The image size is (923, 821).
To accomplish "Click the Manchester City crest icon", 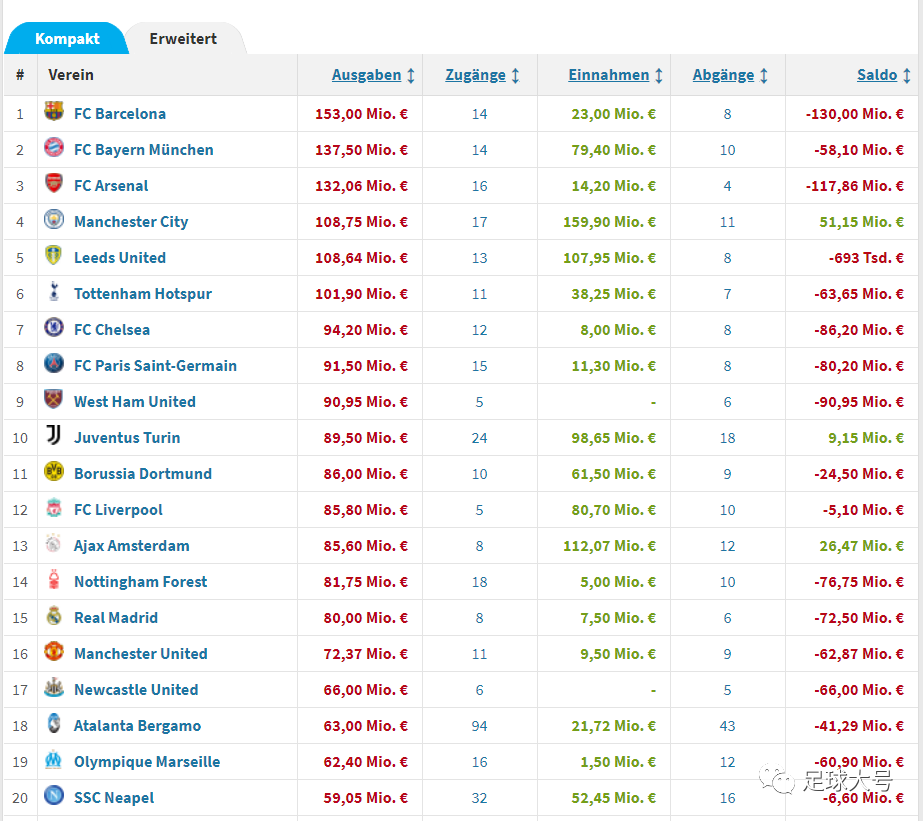I will [54, 219].
